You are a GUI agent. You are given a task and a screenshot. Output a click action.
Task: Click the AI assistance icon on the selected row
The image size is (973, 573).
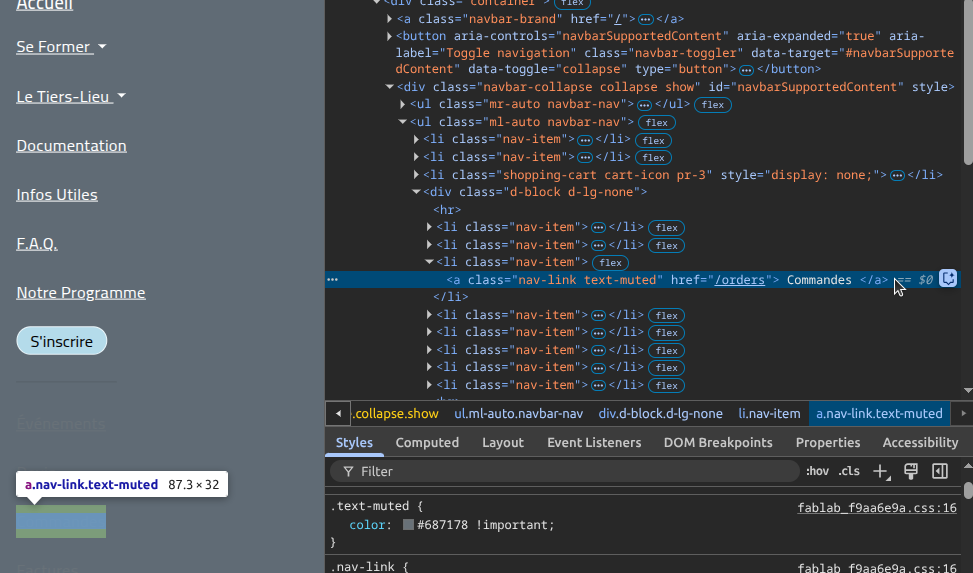pos(949,280)
